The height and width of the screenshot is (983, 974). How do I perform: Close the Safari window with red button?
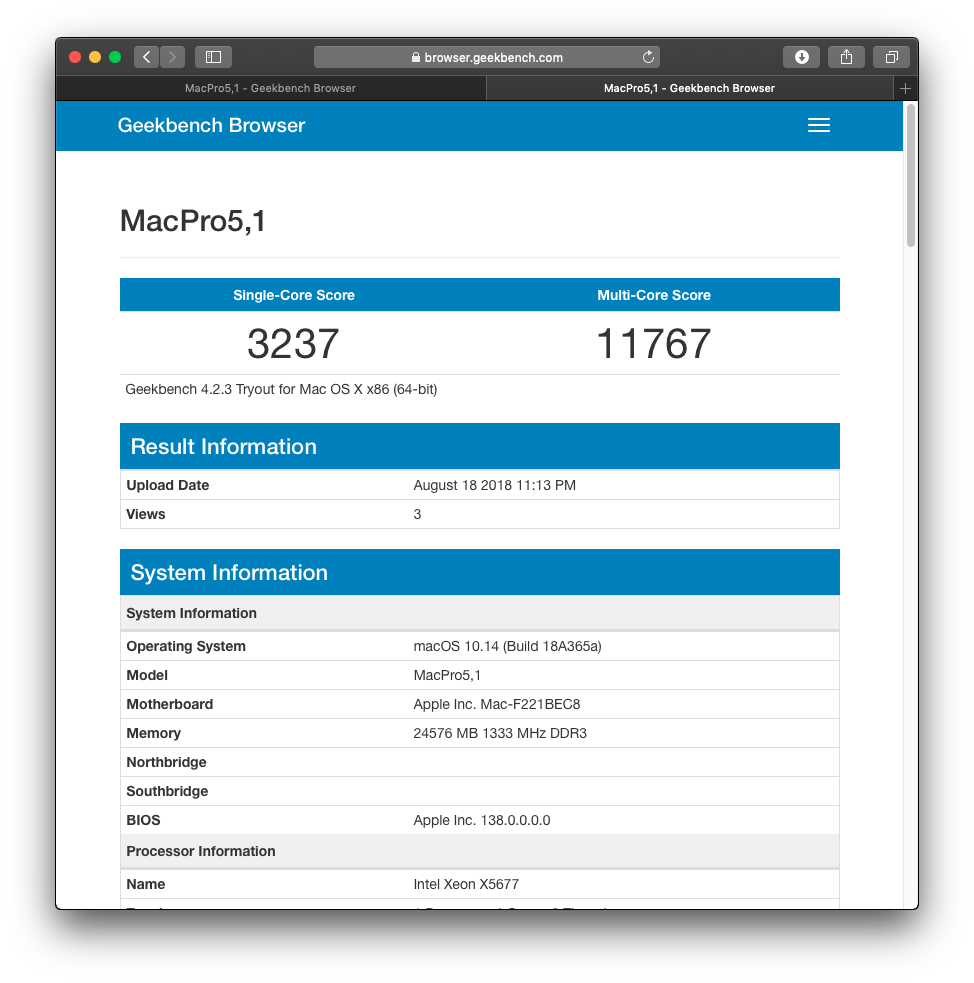click(x=75, y=57)
